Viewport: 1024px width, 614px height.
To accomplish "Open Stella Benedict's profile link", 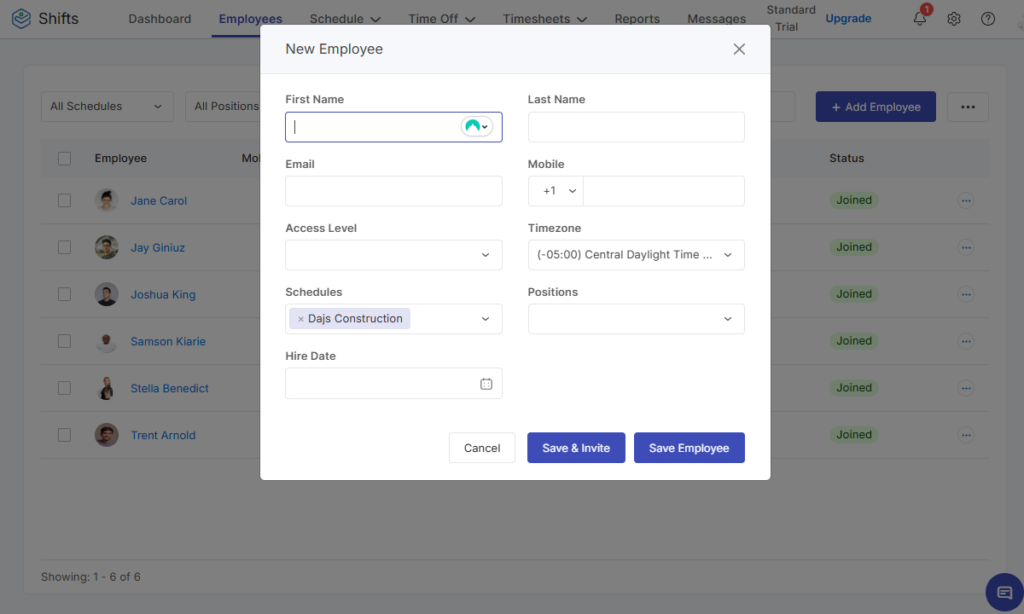I will tap(169, 388).
